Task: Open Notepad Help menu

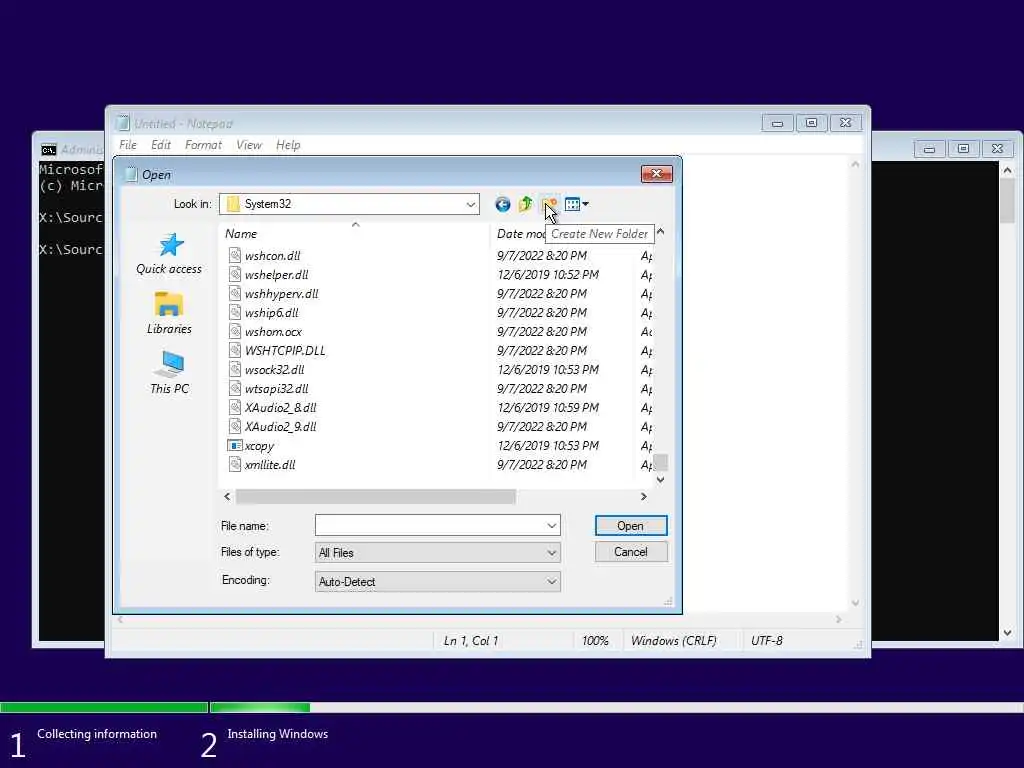Action: click(x=288, y=145)
